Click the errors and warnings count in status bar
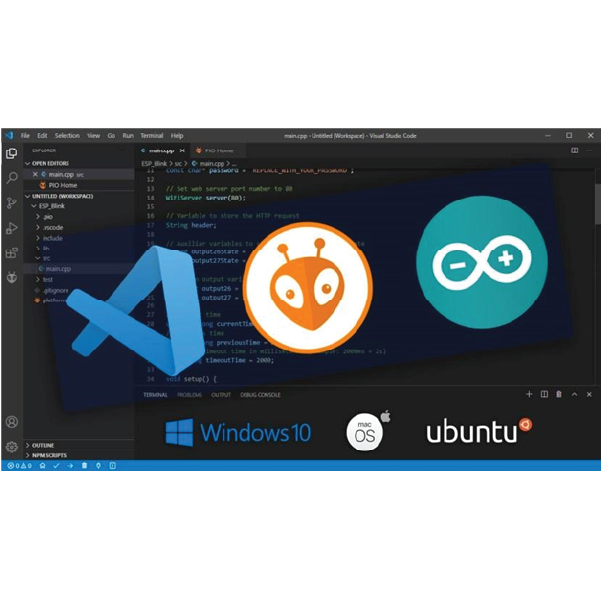The width and height of the screenshot is (601, 600). (x=20, y=465)
